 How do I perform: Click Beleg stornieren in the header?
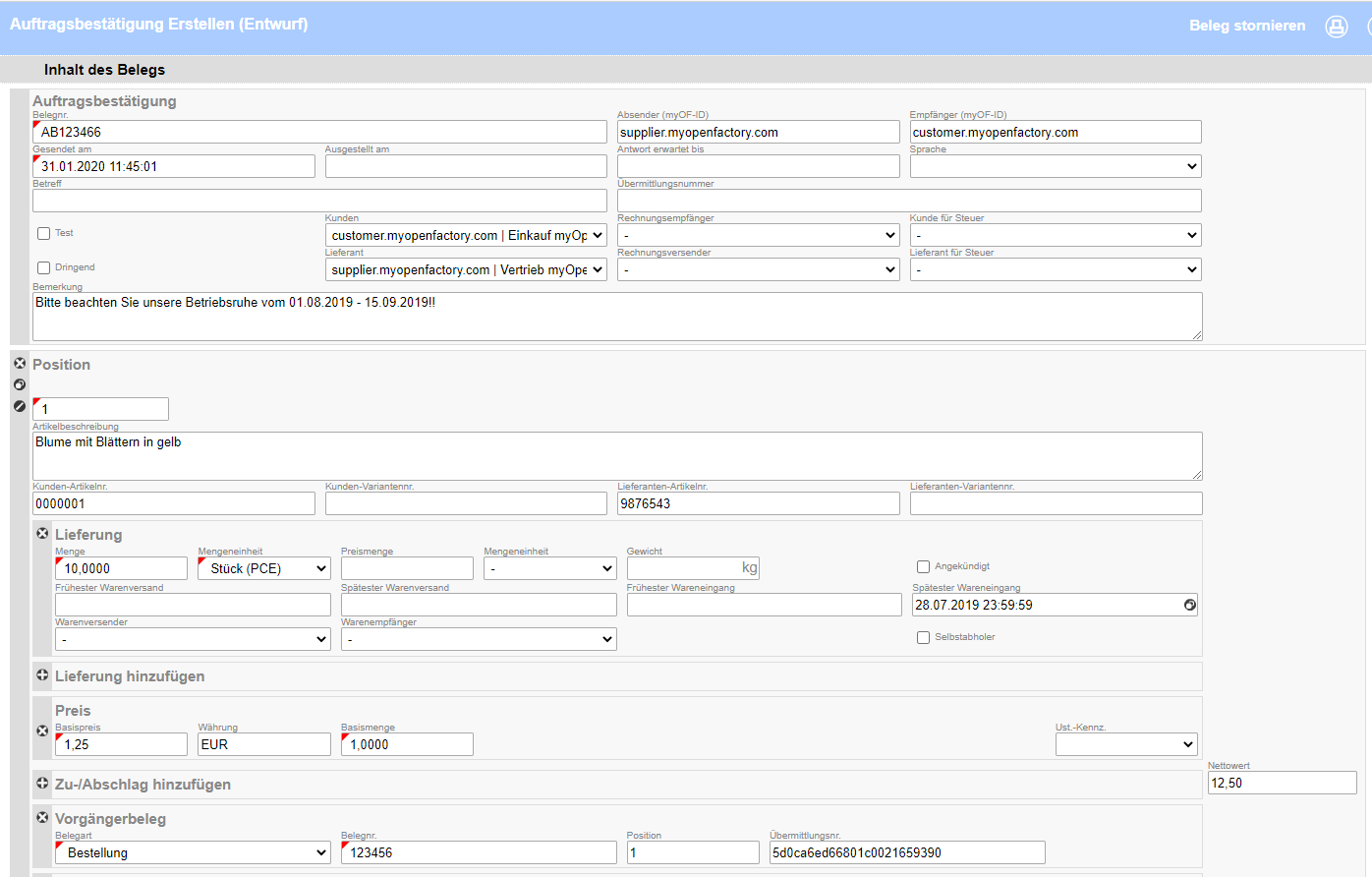pyautogui.click(x=1247, y=26)
